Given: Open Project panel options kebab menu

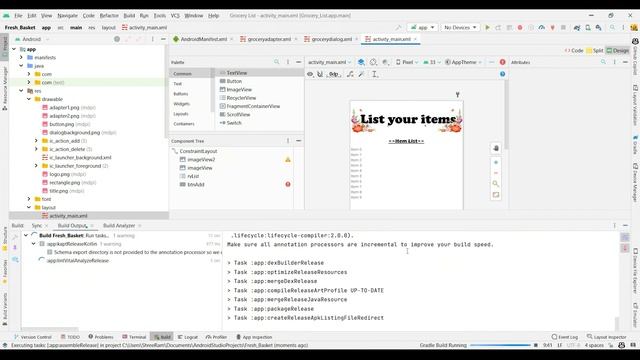Looking at the screenshot, I should (x=153, y=39).
